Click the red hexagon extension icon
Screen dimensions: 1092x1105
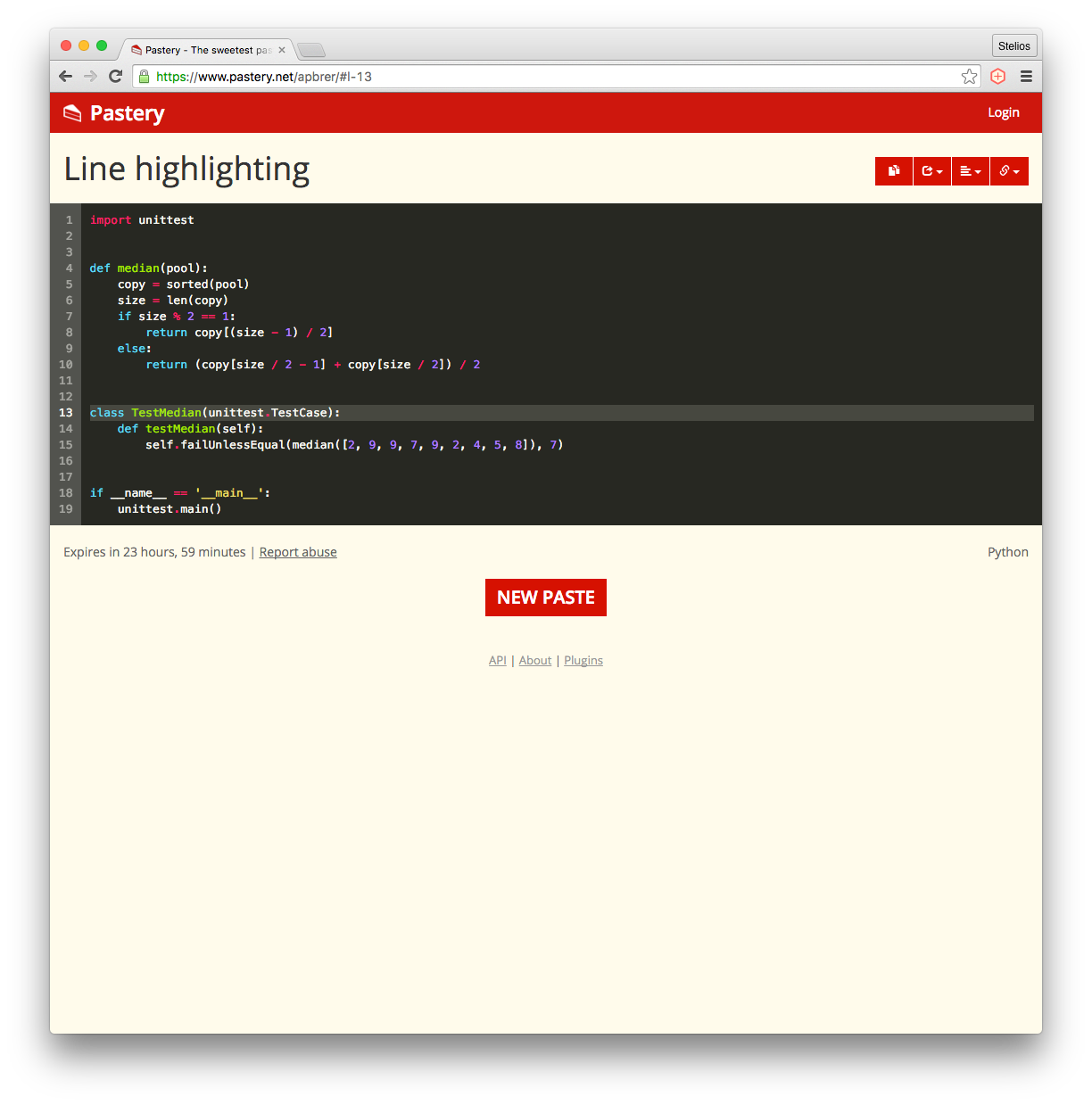(x=997, y=77)
